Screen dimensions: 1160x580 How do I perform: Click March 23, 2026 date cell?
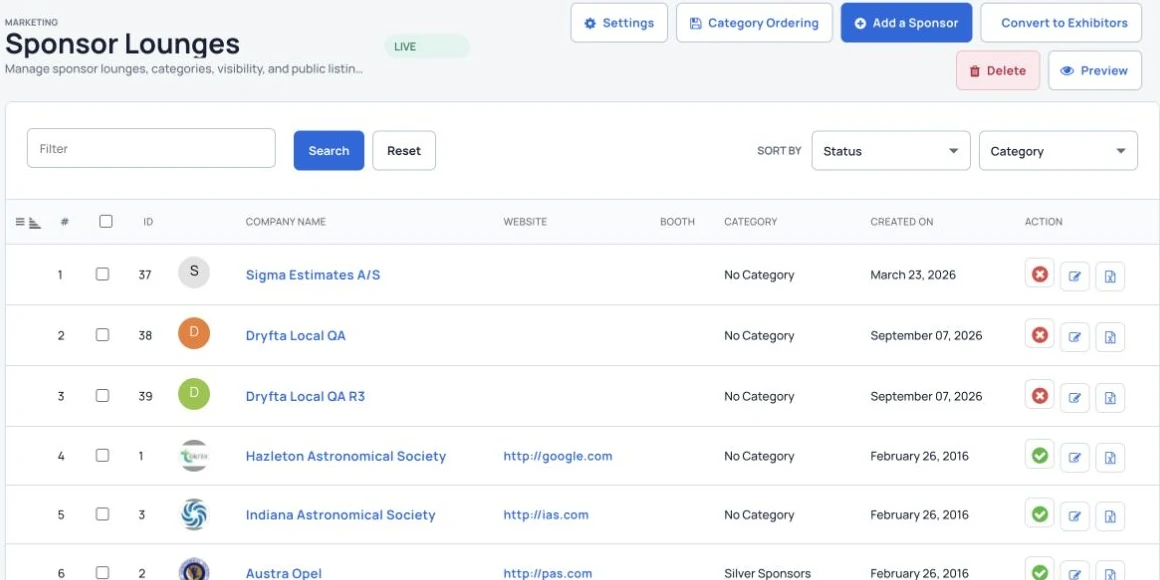coord(913,274)
